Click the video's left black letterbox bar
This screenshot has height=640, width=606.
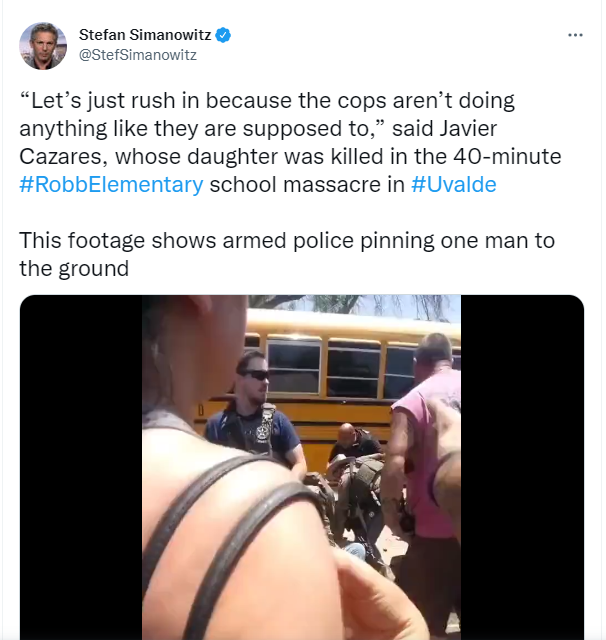pos(81,467)
